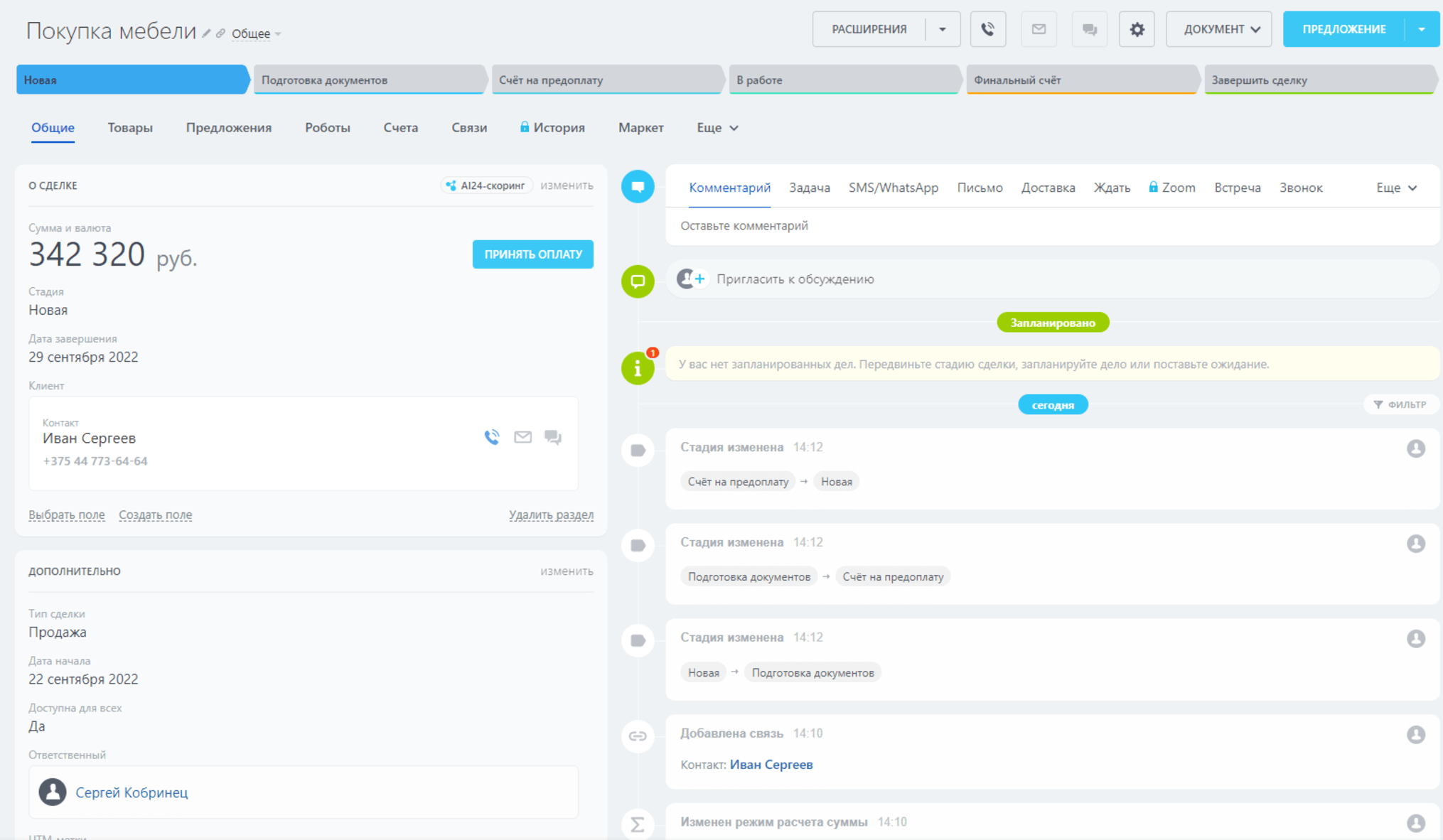Select the Встреча timeline tab
Image resolution: width=1443 pixels, height=840 pixels.
pos(1238,188)
